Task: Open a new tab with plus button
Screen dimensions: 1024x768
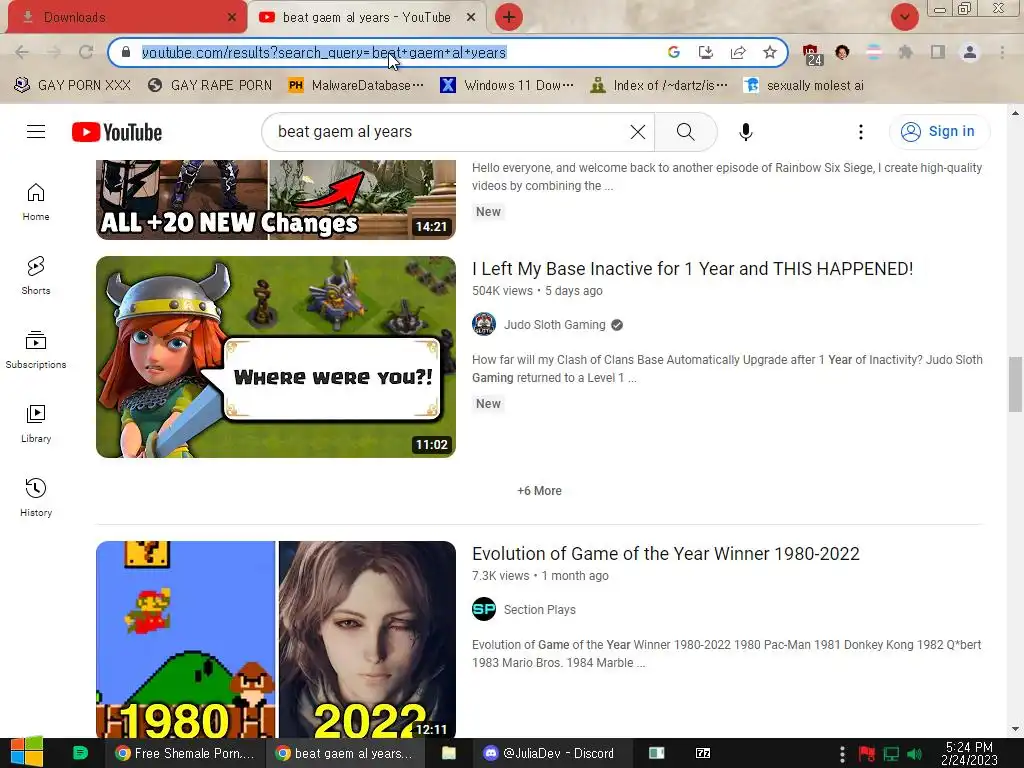Action: point(509,17)
